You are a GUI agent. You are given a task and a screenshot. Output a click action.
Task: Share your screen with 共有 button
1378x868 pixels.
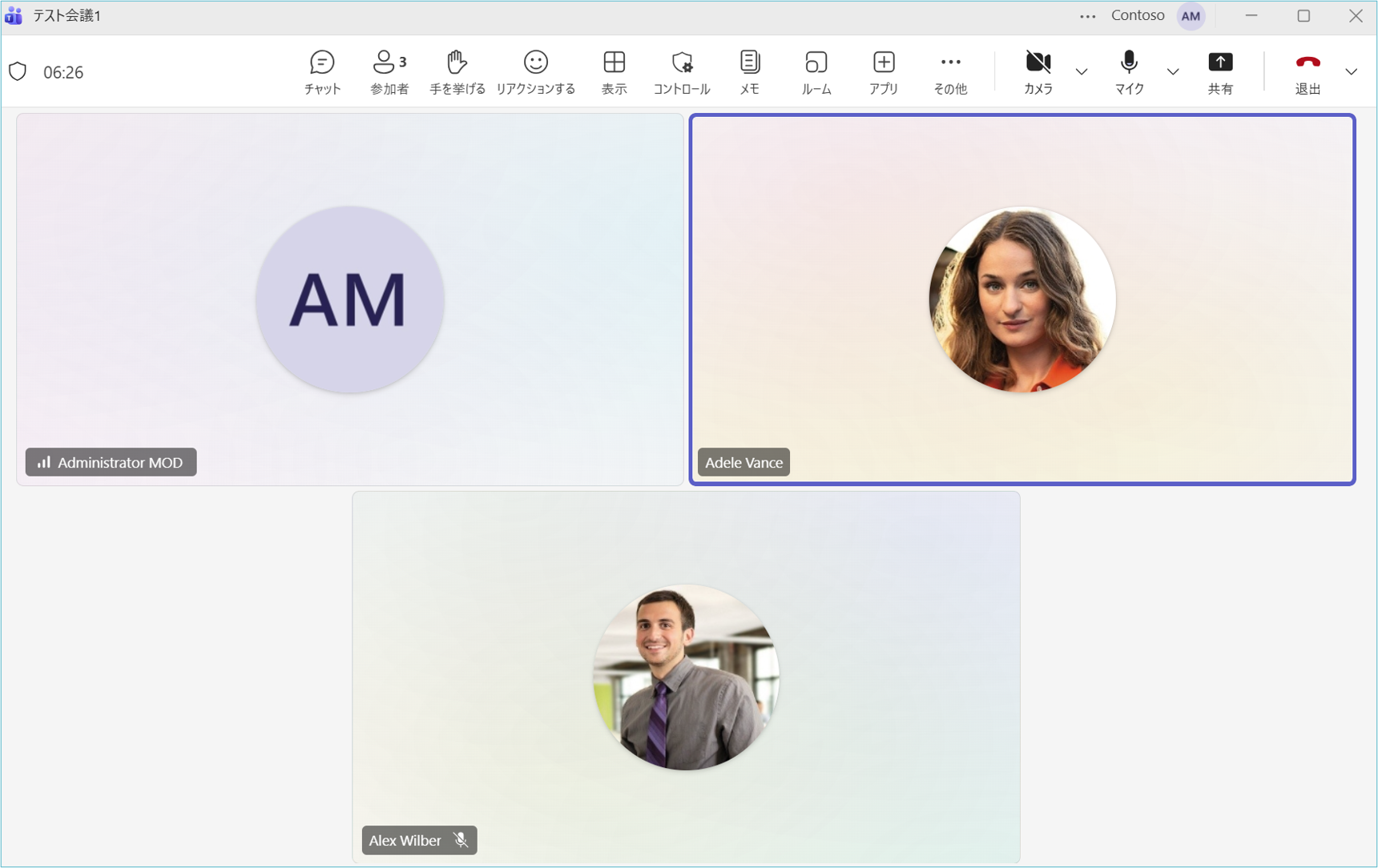pyautogui.click(x=1219, y=72)
